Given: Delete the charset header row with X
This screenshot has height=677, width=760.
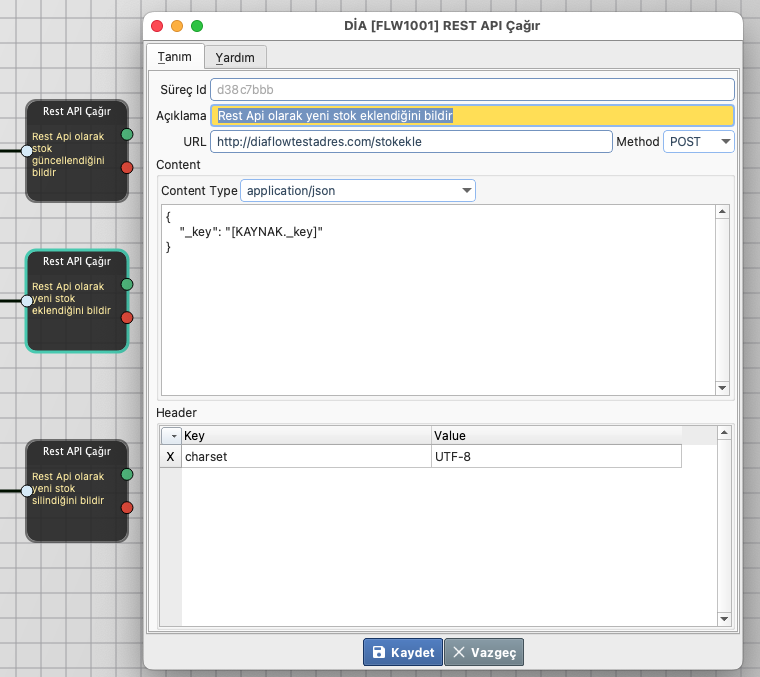Looking at the screenshot, I should (x=170, y=456).
